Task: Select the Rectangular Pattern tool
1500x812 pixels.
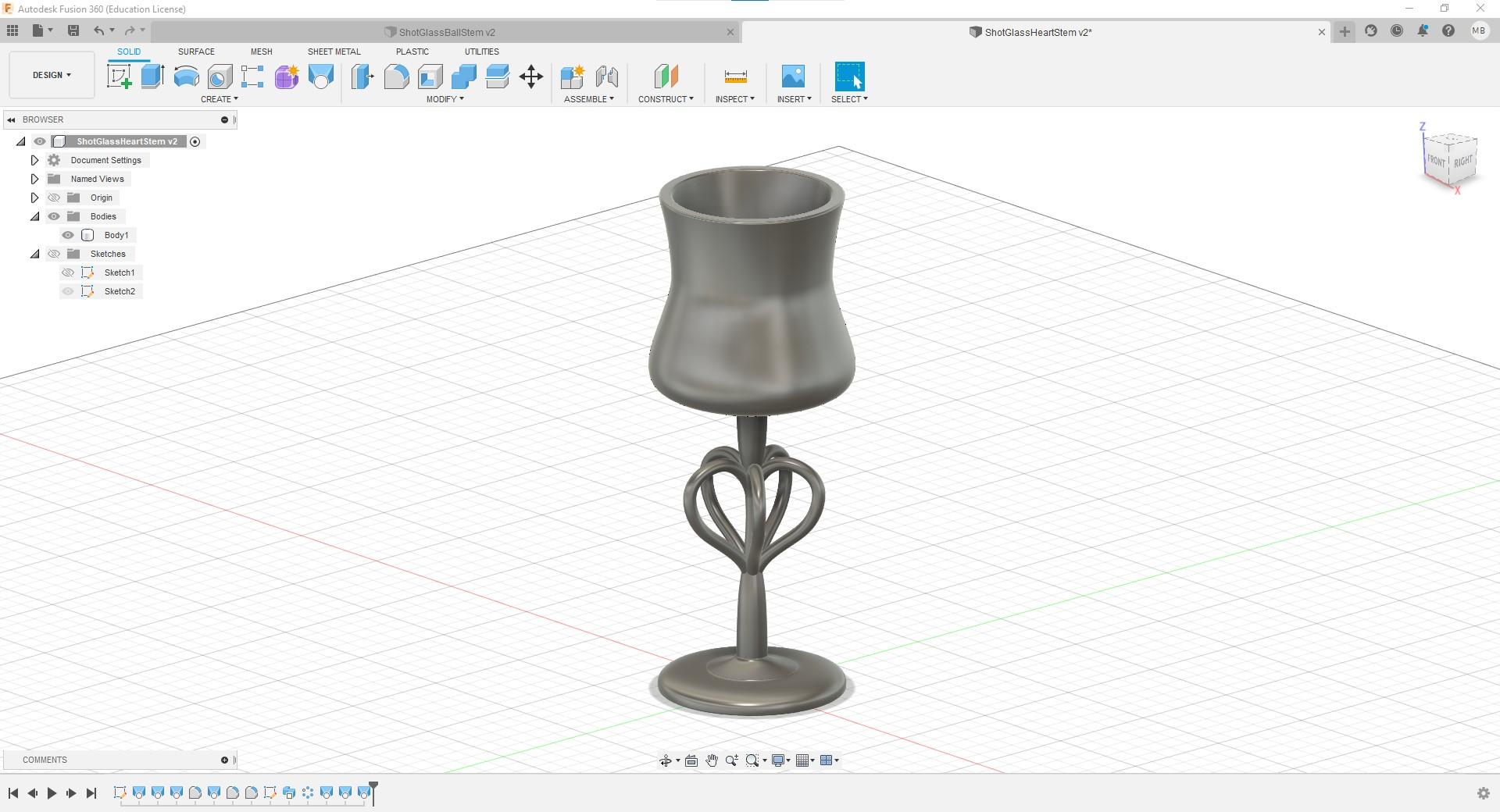Action: [x=252, y=77]
